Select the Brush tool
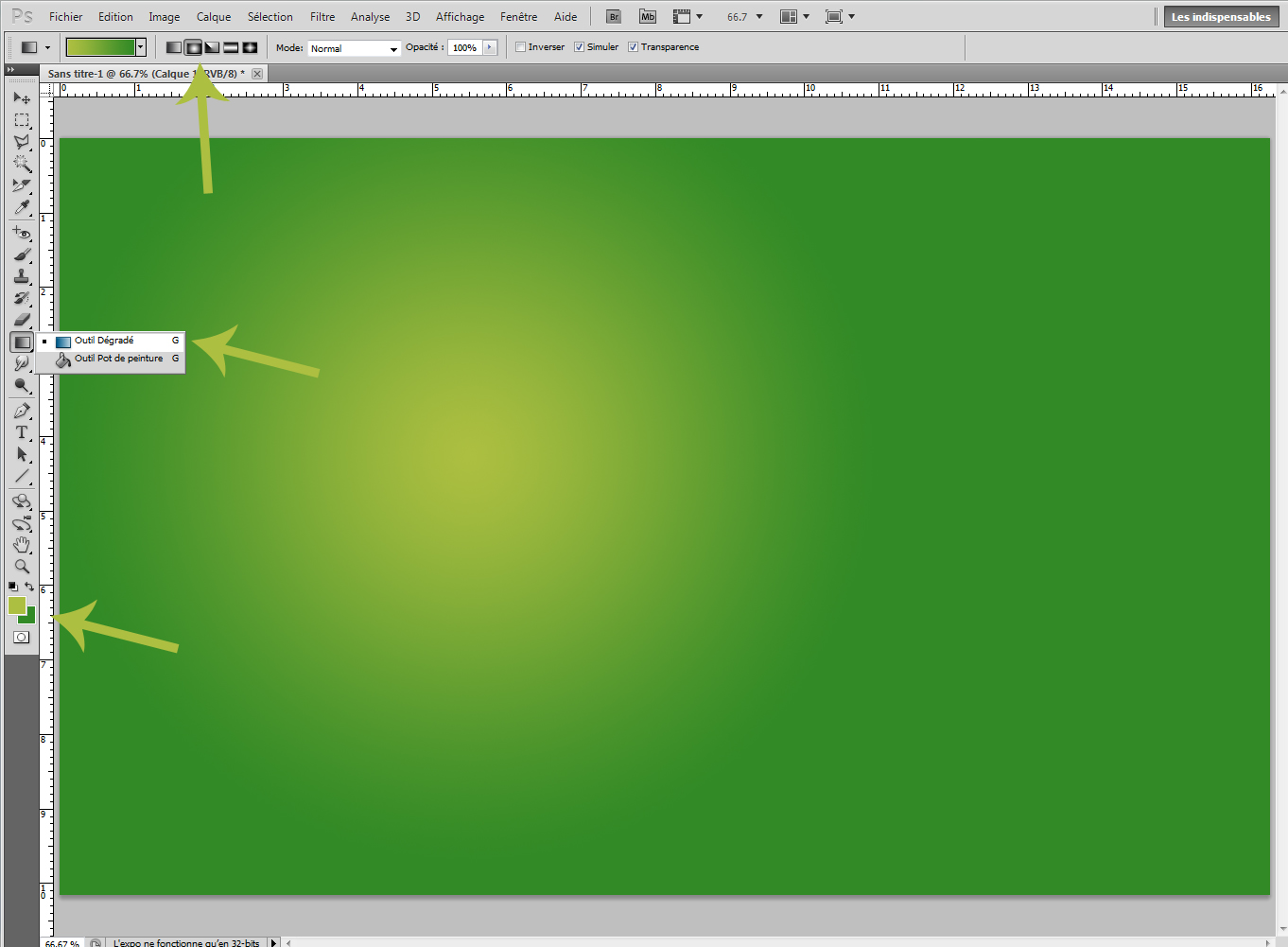Image resolution: width=1288 pixels, height=947 pixels. pyautogui.click(x=22, y=254)
